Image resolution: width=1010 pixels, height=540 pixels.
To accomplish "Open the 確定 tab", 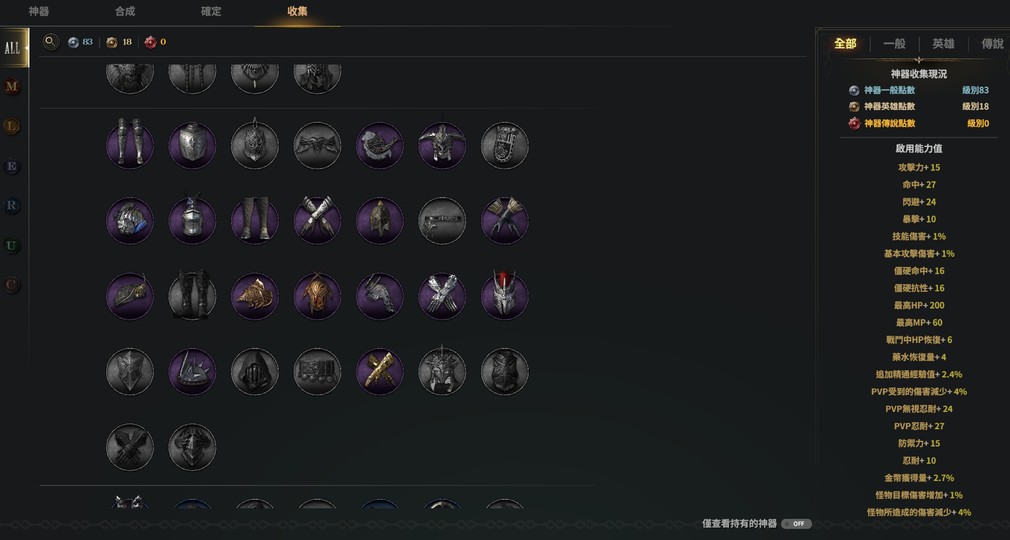I will [x=211, y=12].
